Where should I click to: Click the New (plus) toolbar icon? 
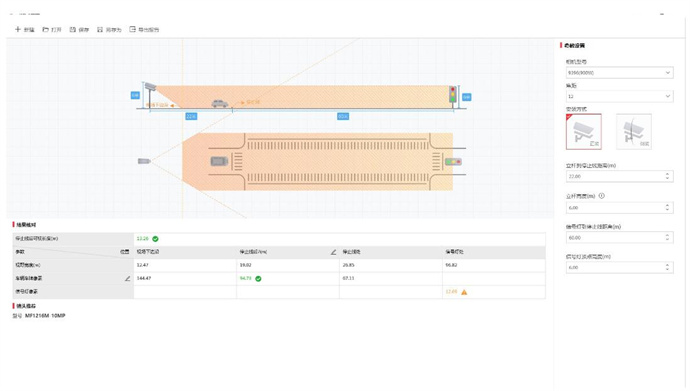[18, 29]
